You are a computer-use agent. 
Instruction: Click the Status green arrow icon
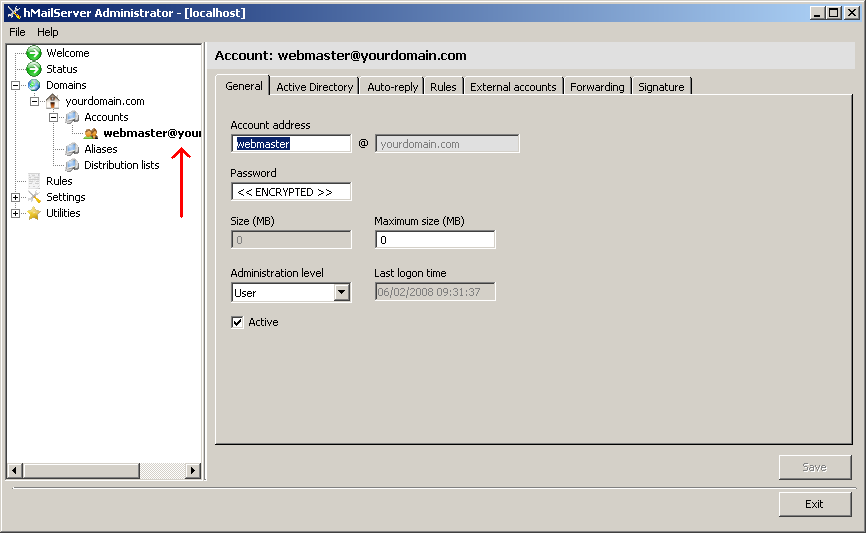(x=34, y=69)
